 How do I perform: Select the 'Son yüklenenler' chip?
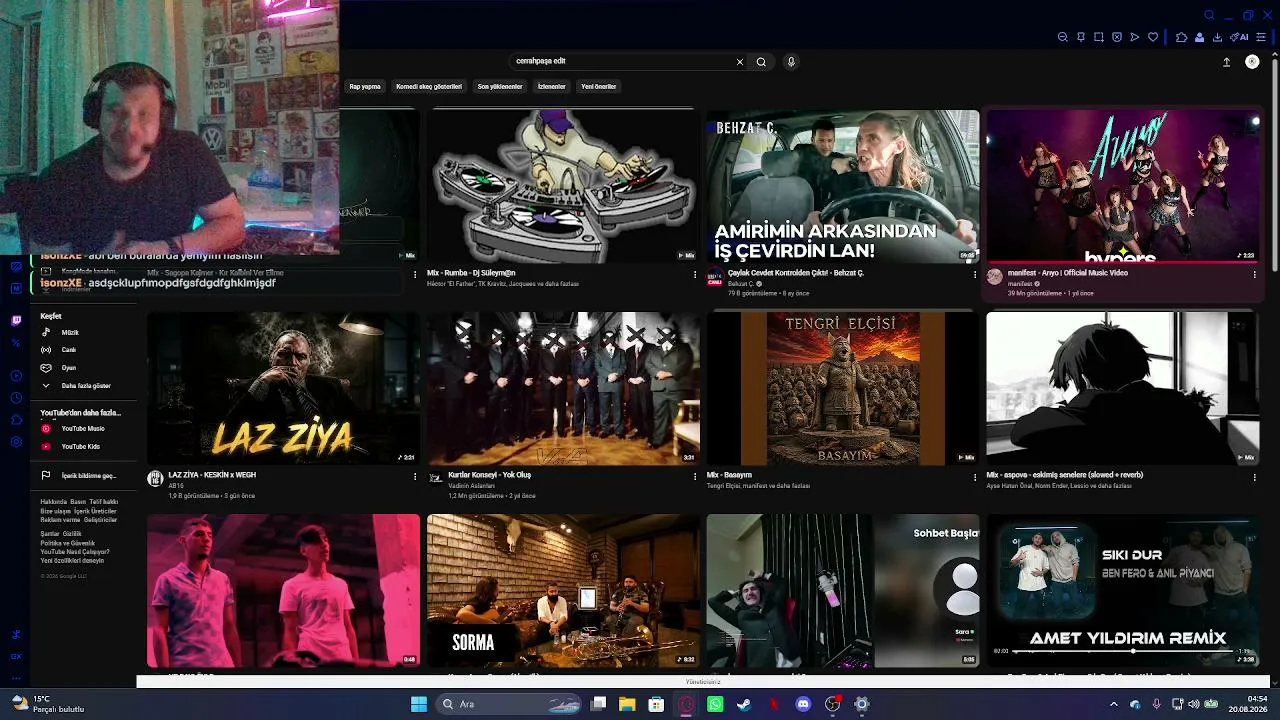pos(500,86)
